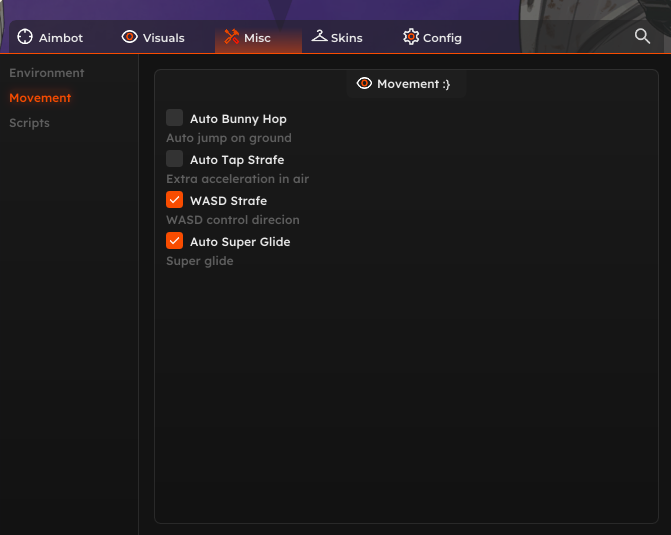Switch to the Config tab label

[x=442, y=38]
